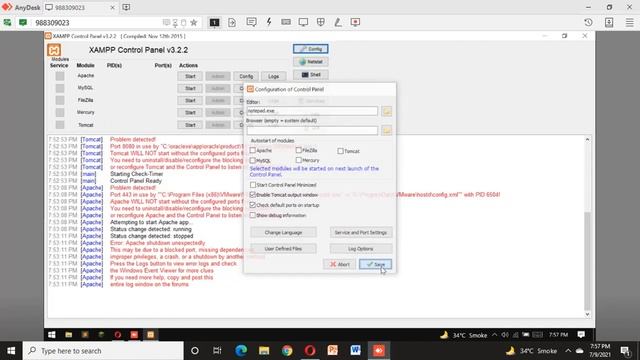The width and height of the screenshot is (640, 360).
Task: Click the Editor field with notepad.exe
Action: coord(312,111)
